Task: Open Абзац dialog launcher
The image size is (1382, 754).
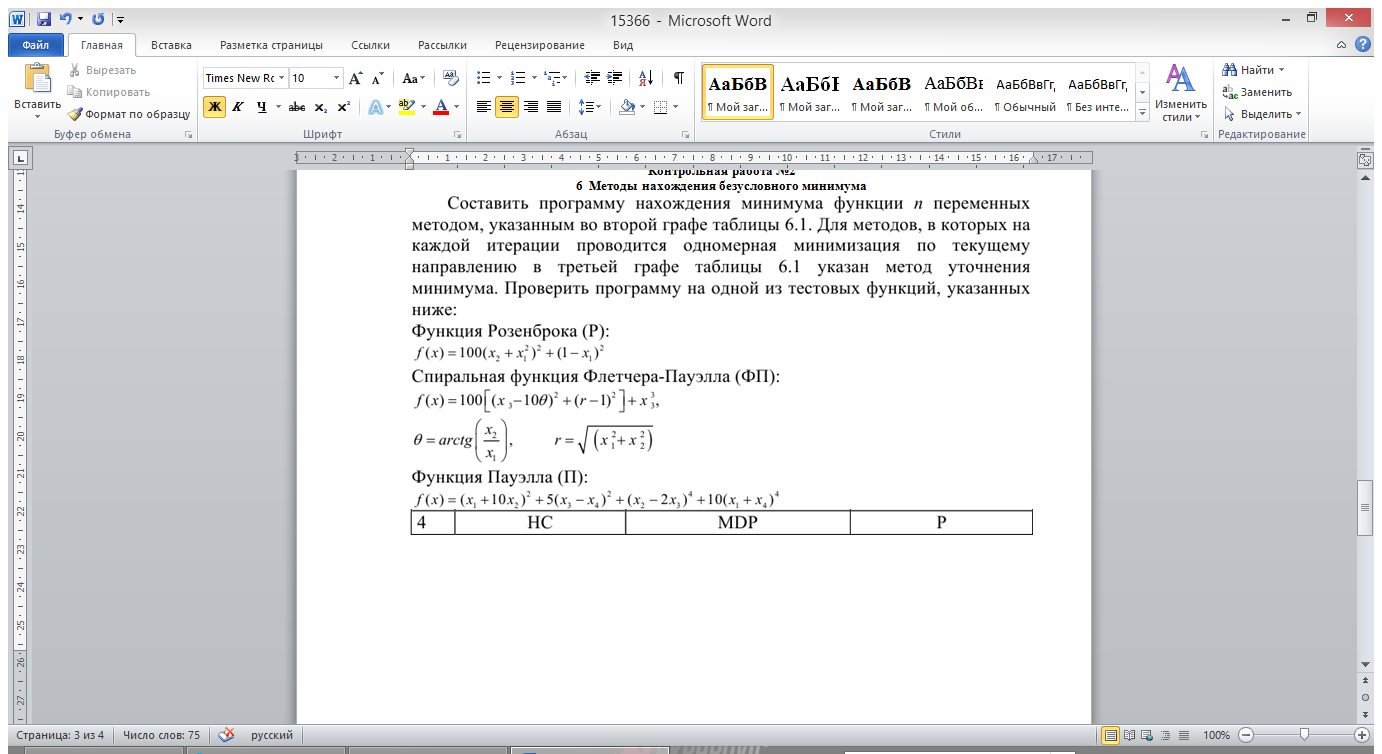Action: [685, 134]
